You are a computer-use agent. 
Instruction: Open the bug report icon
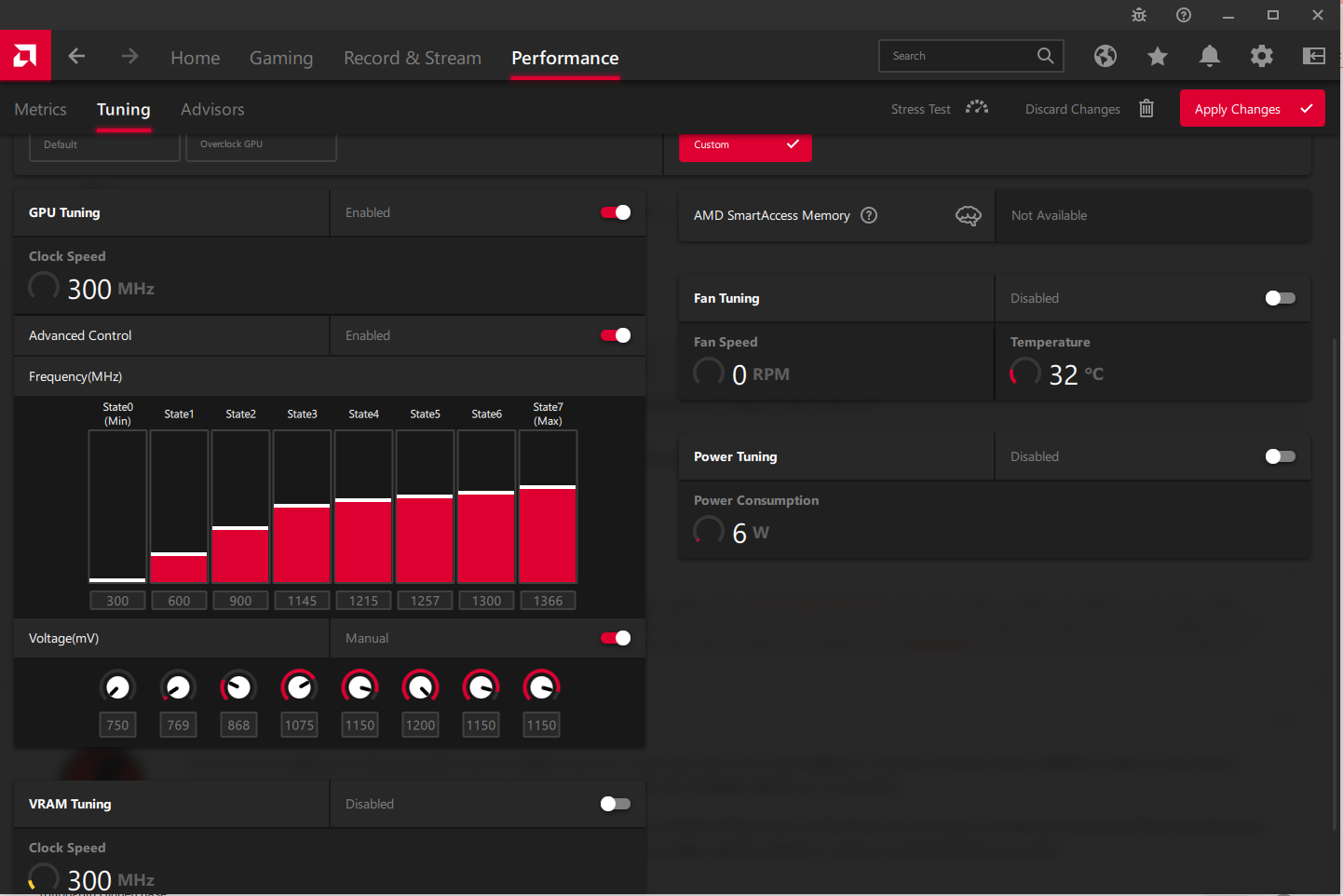pyautogui.click(x=1139, y=15)
